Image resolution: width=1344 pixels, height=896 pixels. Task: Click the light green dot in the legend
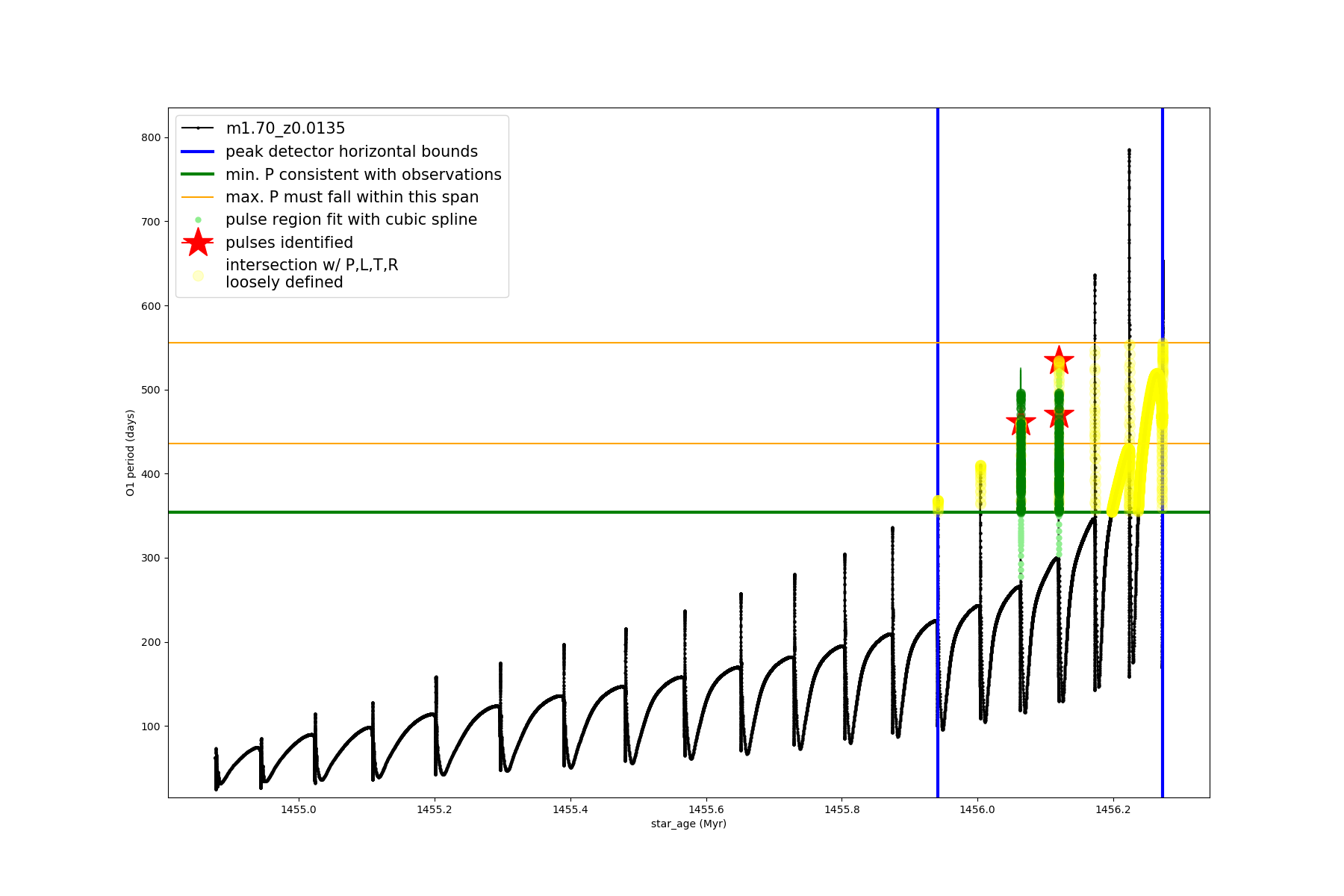[x=198, y=220]
